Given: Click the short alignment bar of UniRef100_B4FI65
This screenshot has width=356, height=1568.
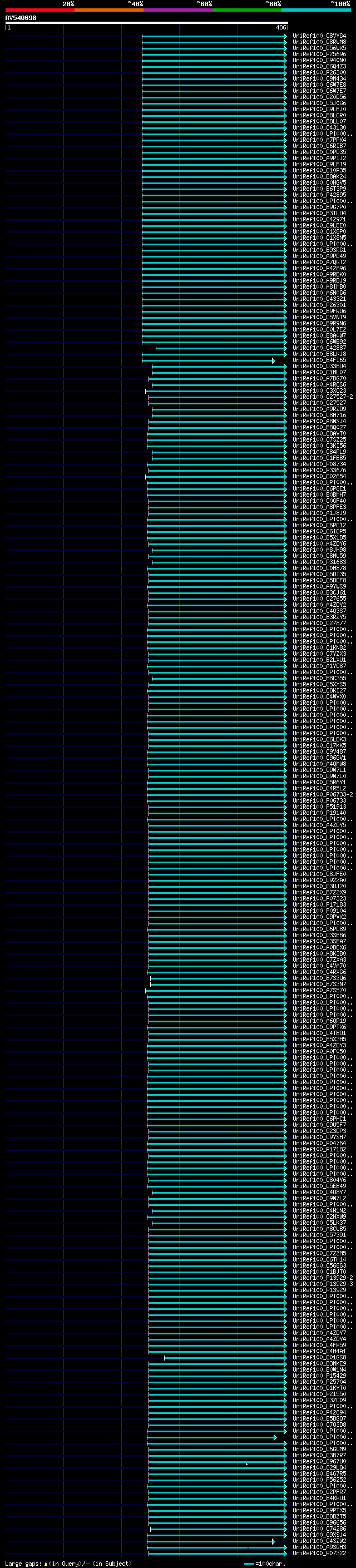Looking at the screenshot, I should [x=209, y=360].
